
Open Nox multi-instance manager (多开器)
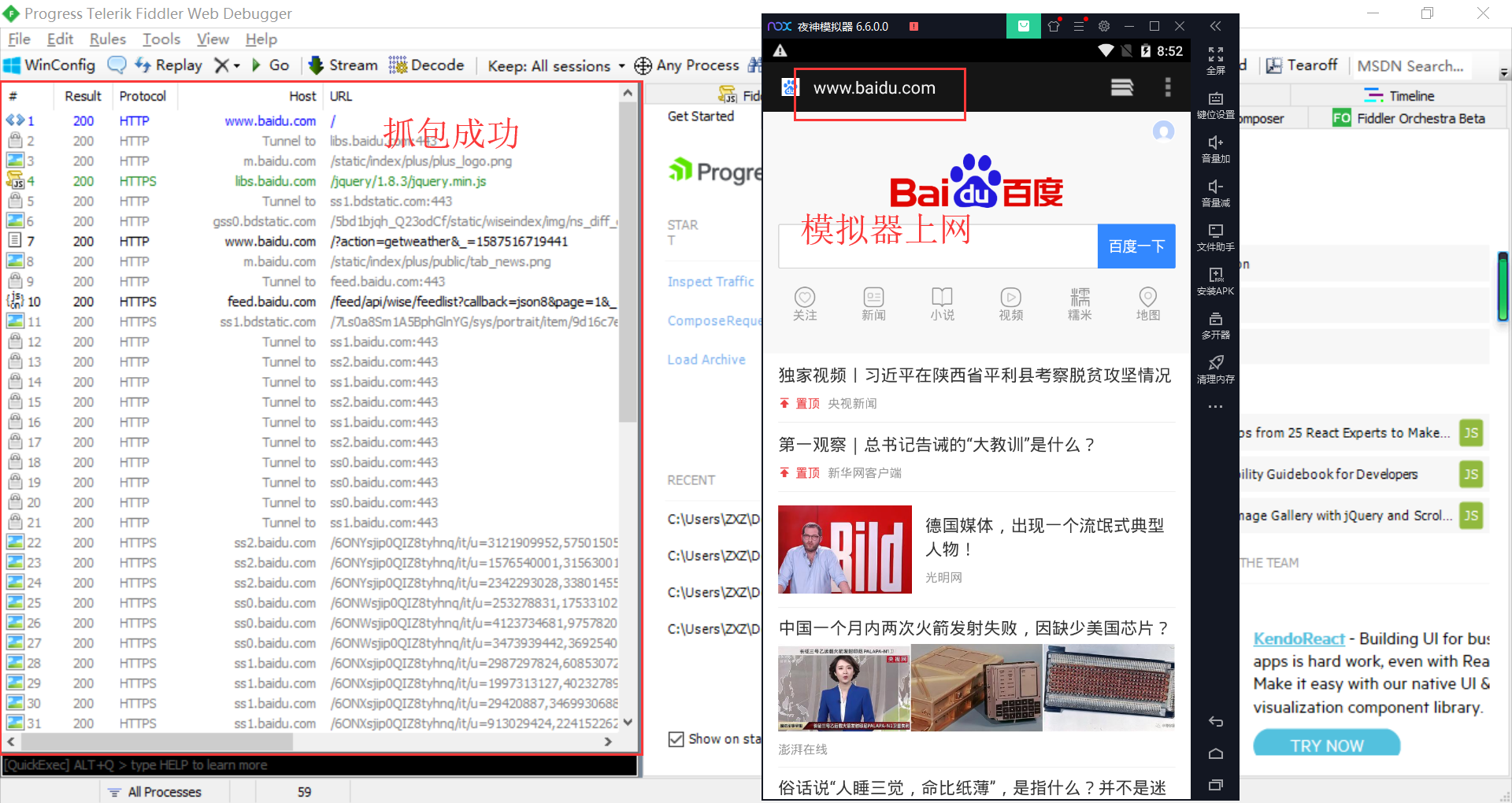click(1215, 325)
